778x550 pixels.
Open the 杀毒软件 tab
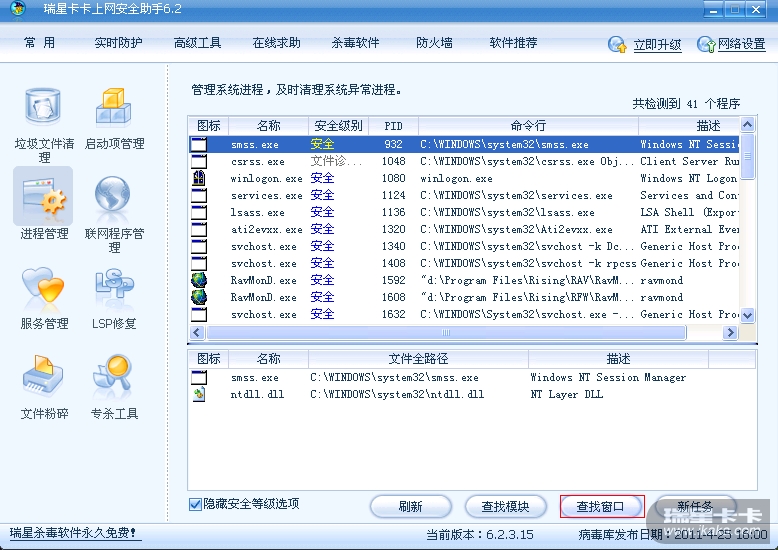(x=355, y=43)
